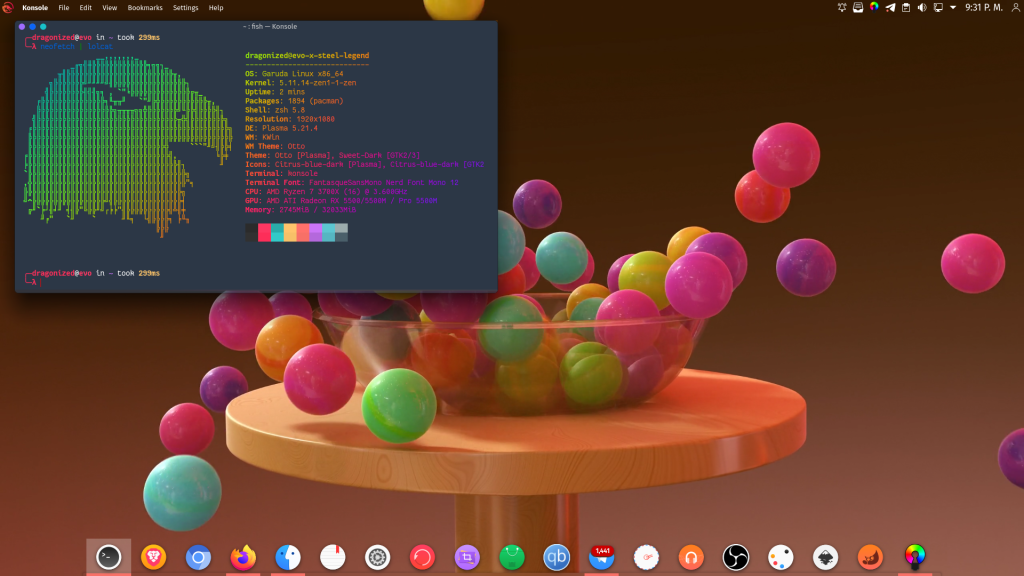
Task: Click the red color block in neofetch palette
Action: tap(264, 233)
